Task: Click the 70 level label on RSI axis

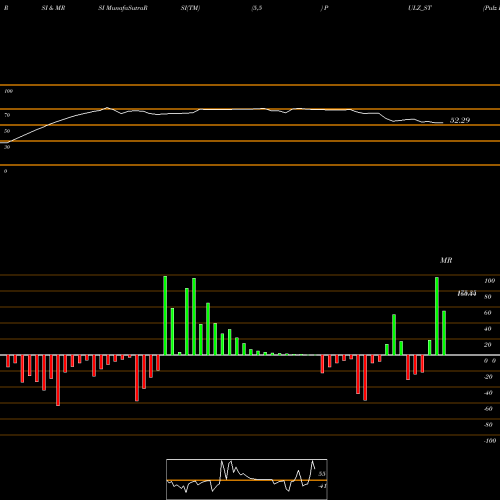Action: (7, 115)
